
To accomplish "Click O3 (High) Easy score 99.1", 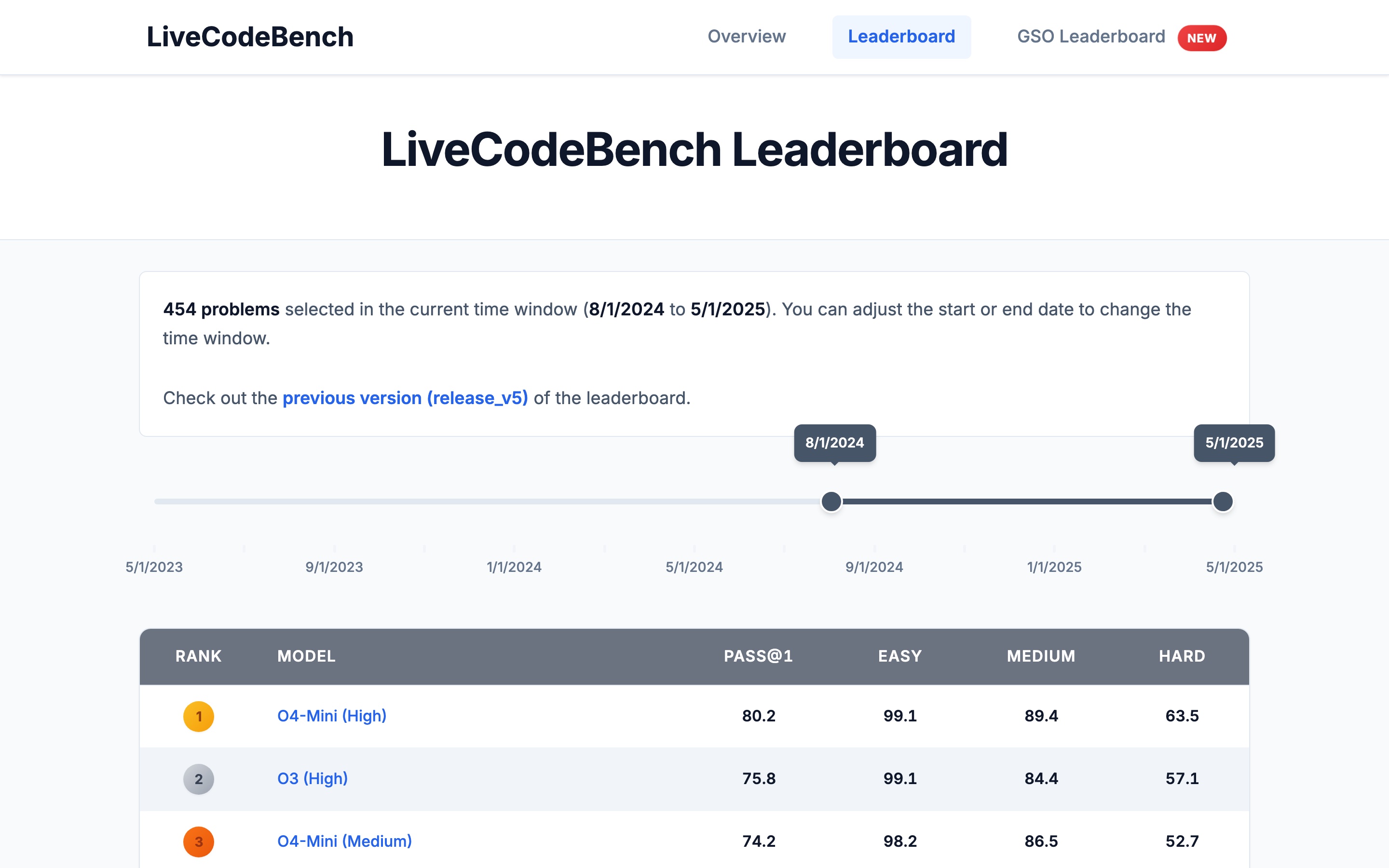I will (900, 778).
